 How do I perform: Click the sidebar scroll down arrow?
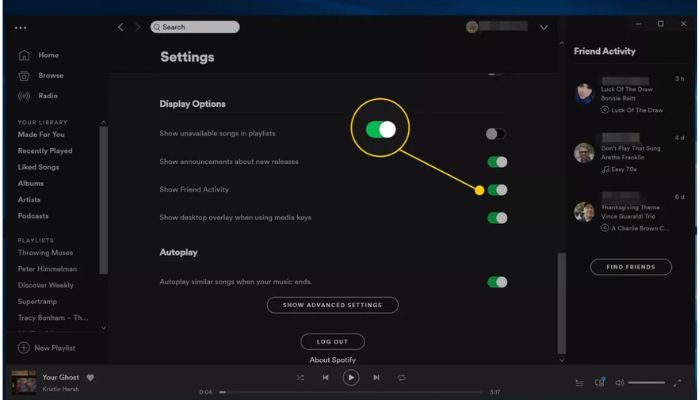click(x=104, y=328)
